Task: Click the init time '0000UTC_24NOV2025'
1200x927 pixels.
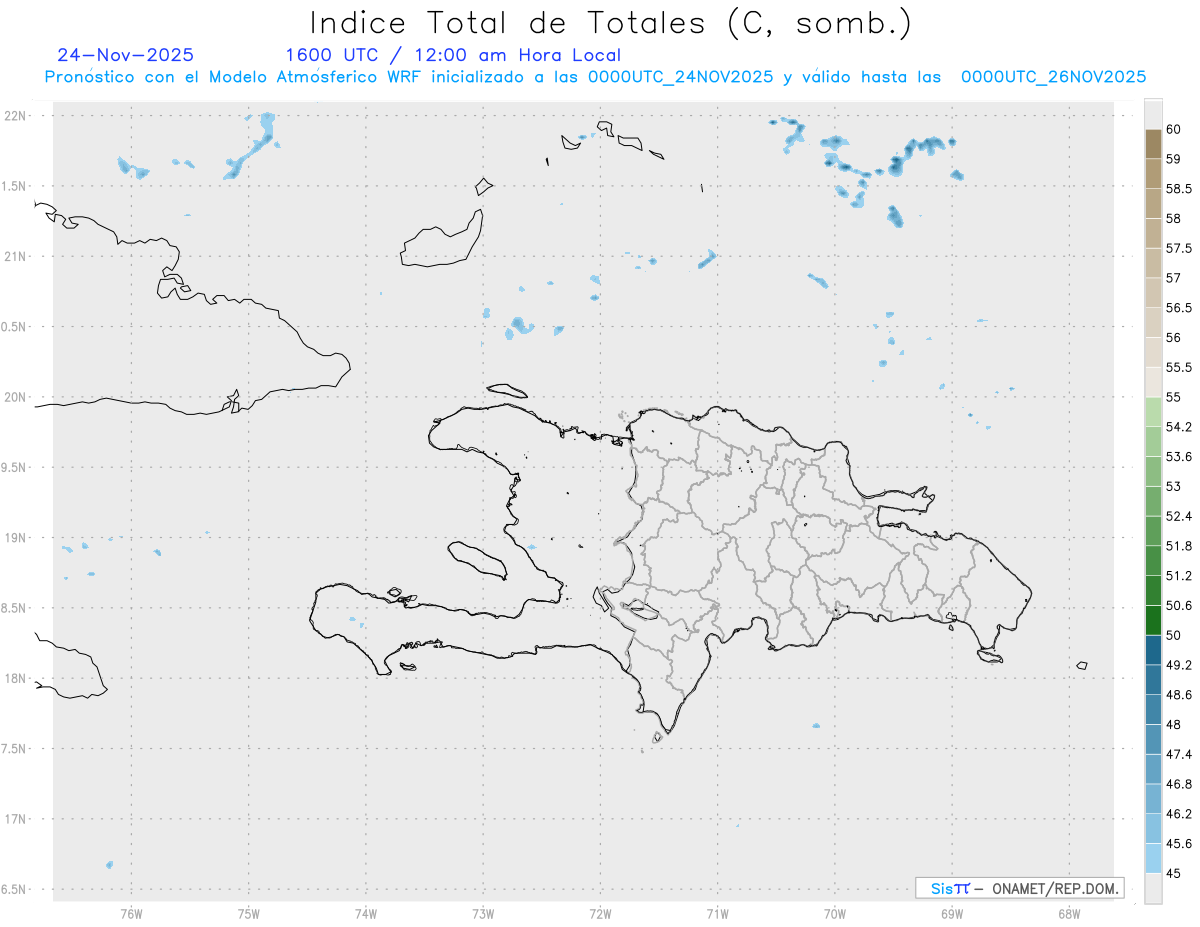Action: 680,77
